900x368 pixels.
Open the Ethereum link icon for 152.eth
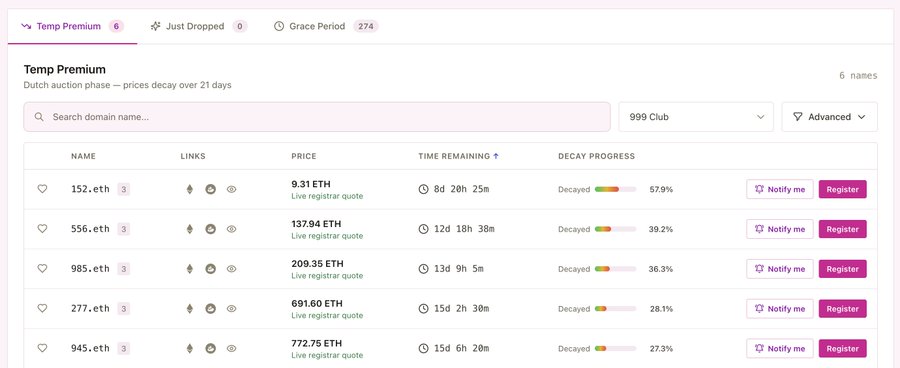tap(189, 189)
